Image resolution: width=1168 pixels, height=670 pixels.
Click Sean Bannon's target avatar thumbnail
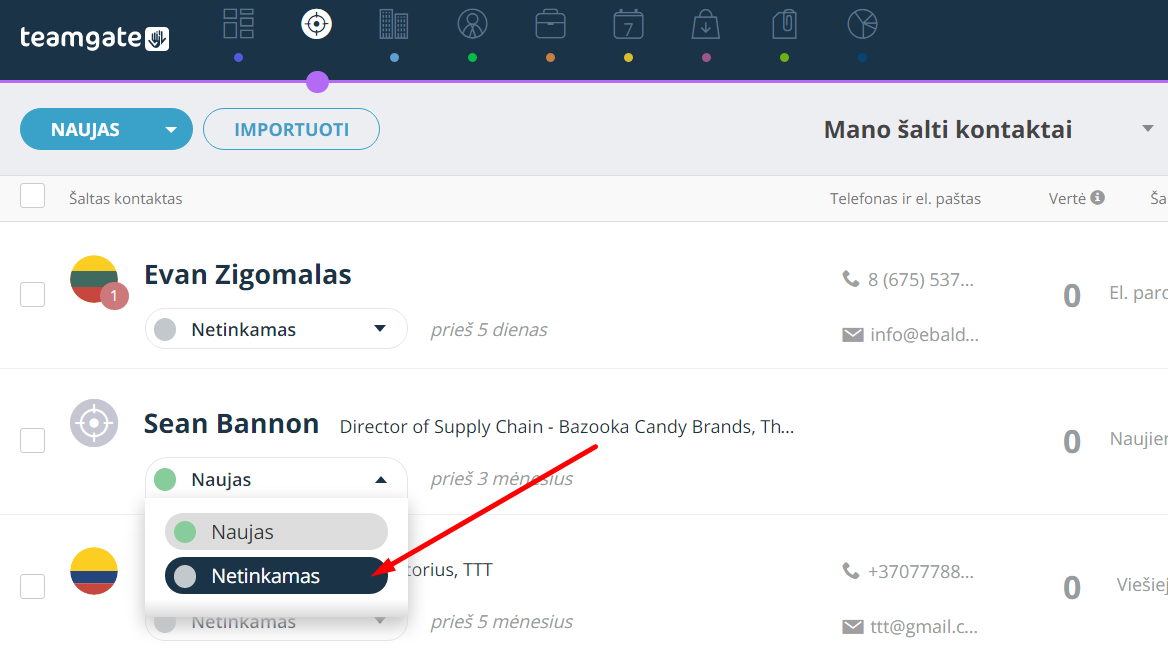pyautogui.click(x=94, y=423)
